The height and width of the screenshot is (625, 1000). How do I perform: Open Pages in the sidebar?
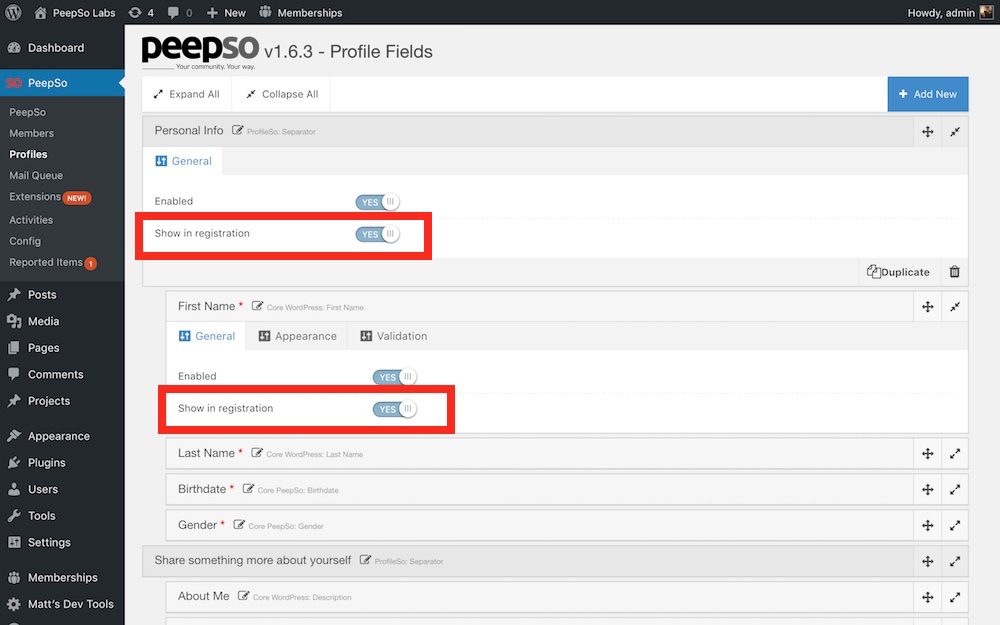62,348
